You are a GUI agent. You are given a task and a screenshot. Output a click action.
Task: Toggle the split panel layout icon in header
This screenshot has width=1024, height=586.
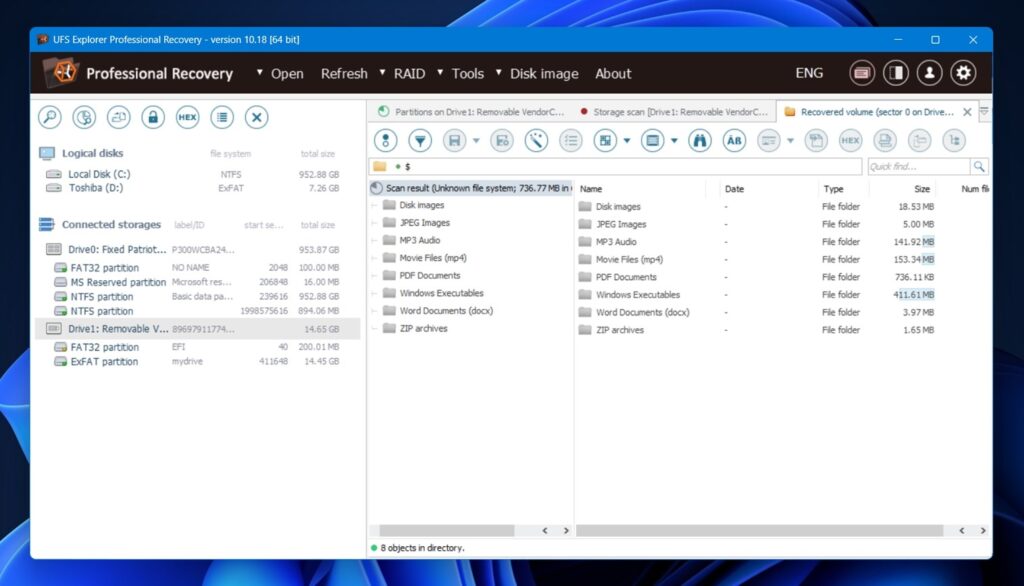(x=896, y=73)
